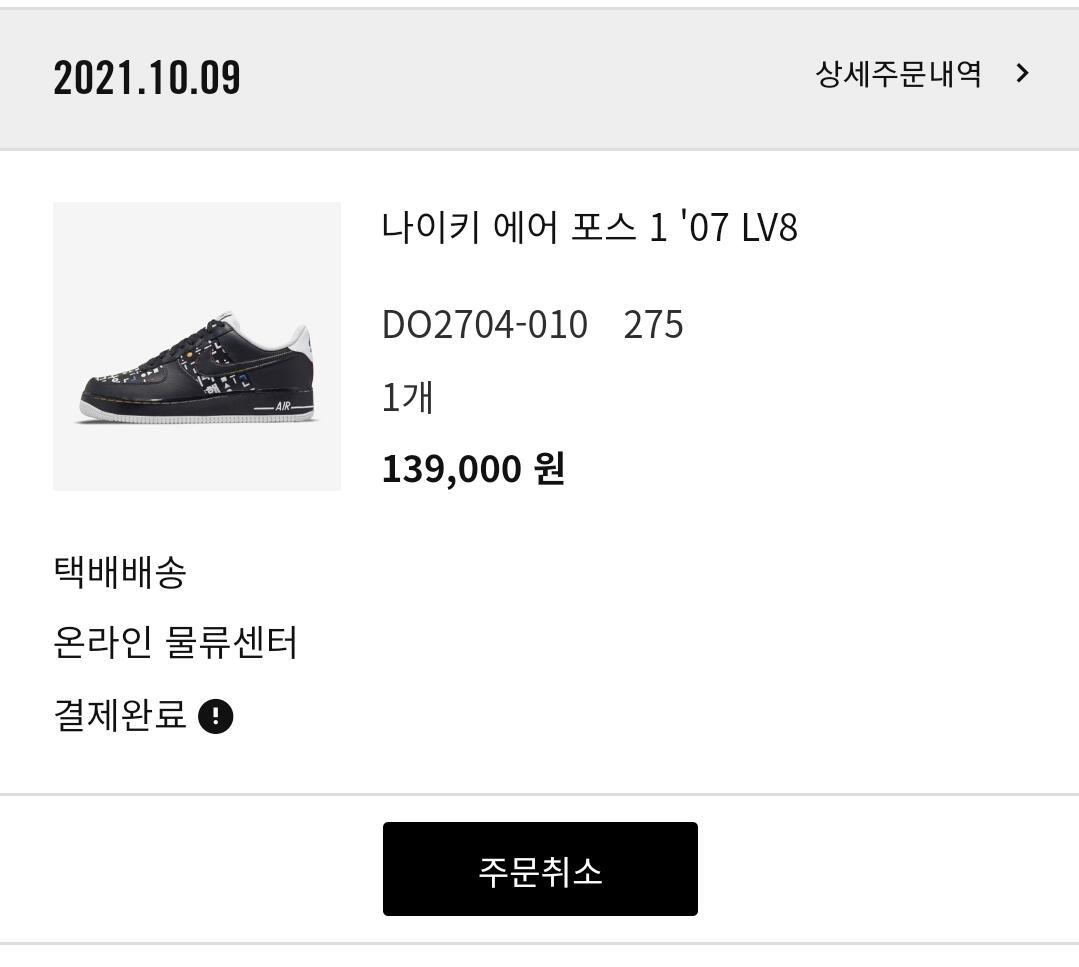Open the Air Force 1 sneaker thumbnail
This screenshot has height=967, width=1079.
click(197, 346)
